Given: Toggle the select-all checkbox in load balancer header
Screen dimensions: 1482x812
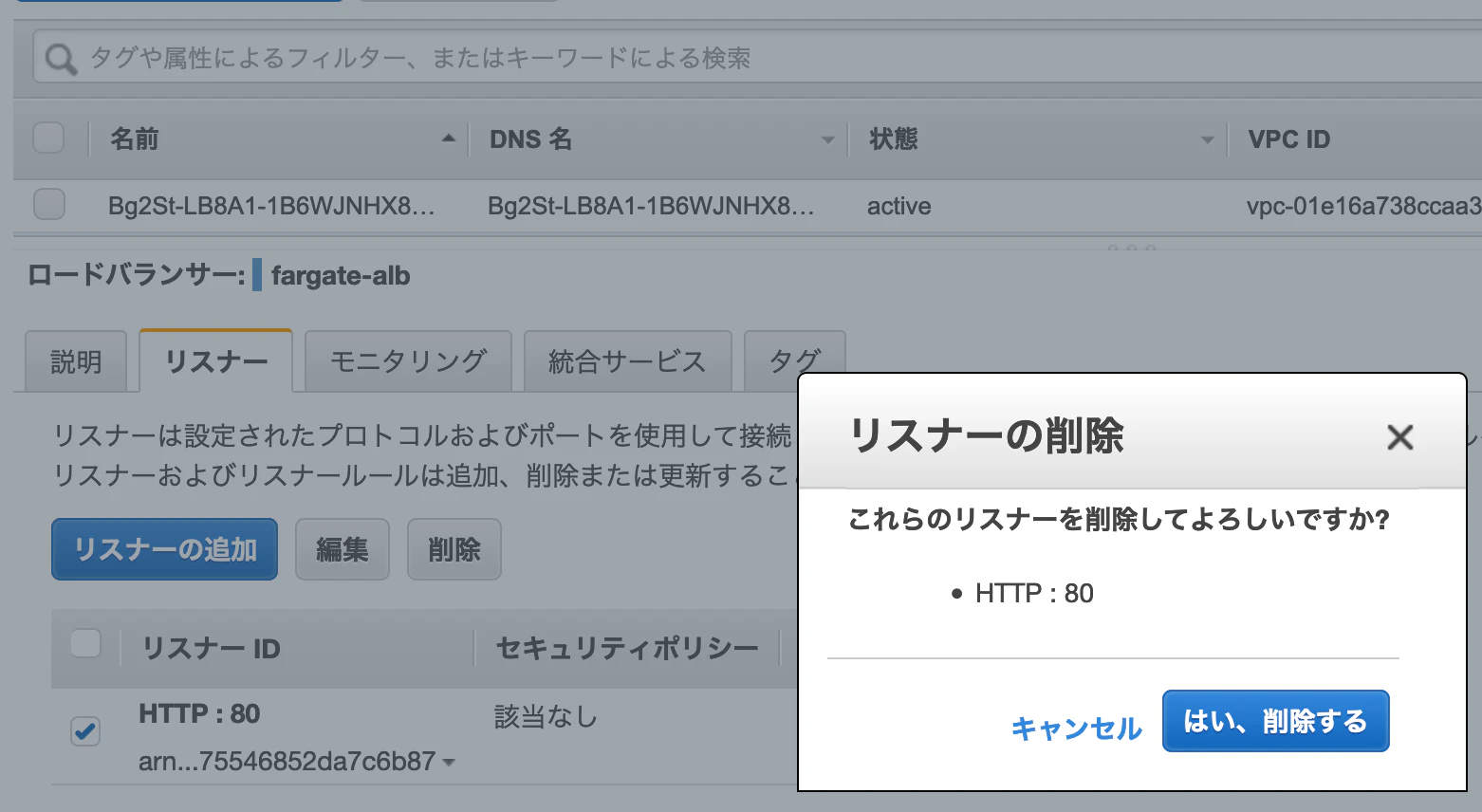Looking at the screenshot, I should pyautogui.click(x=48, y=138).
